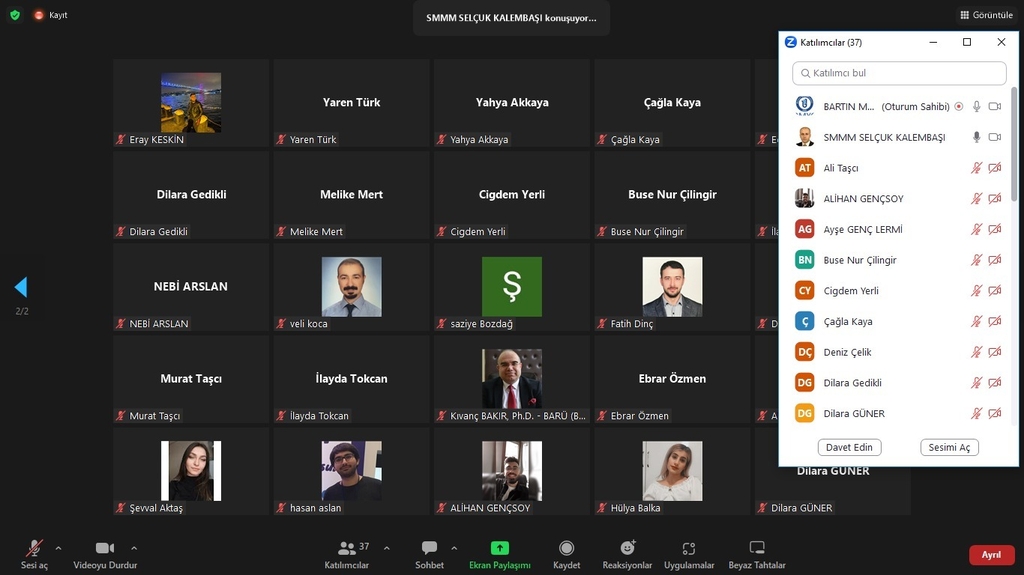1024x575 pixels.
Task: Select Deniz Çelik in participants list
Action: click(899, 352)
